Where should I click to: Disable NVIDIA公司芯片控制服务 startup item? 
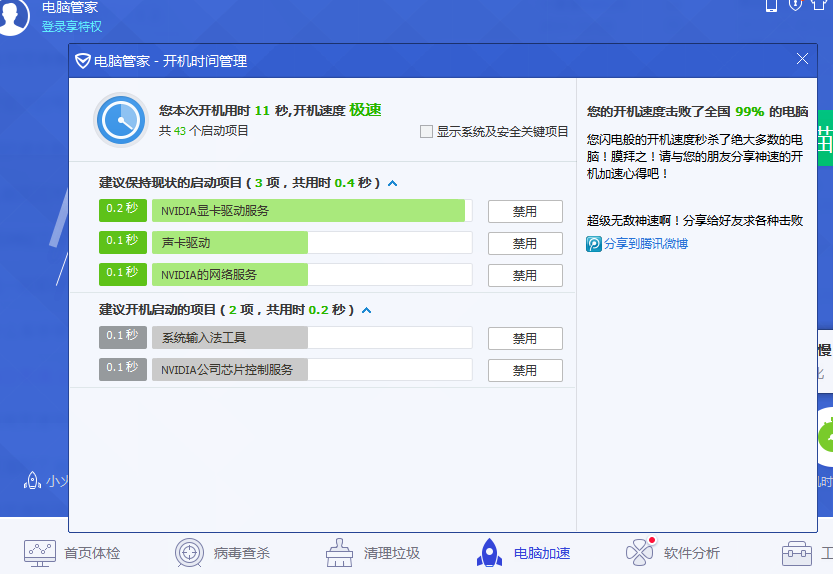[x=525, y=370]
